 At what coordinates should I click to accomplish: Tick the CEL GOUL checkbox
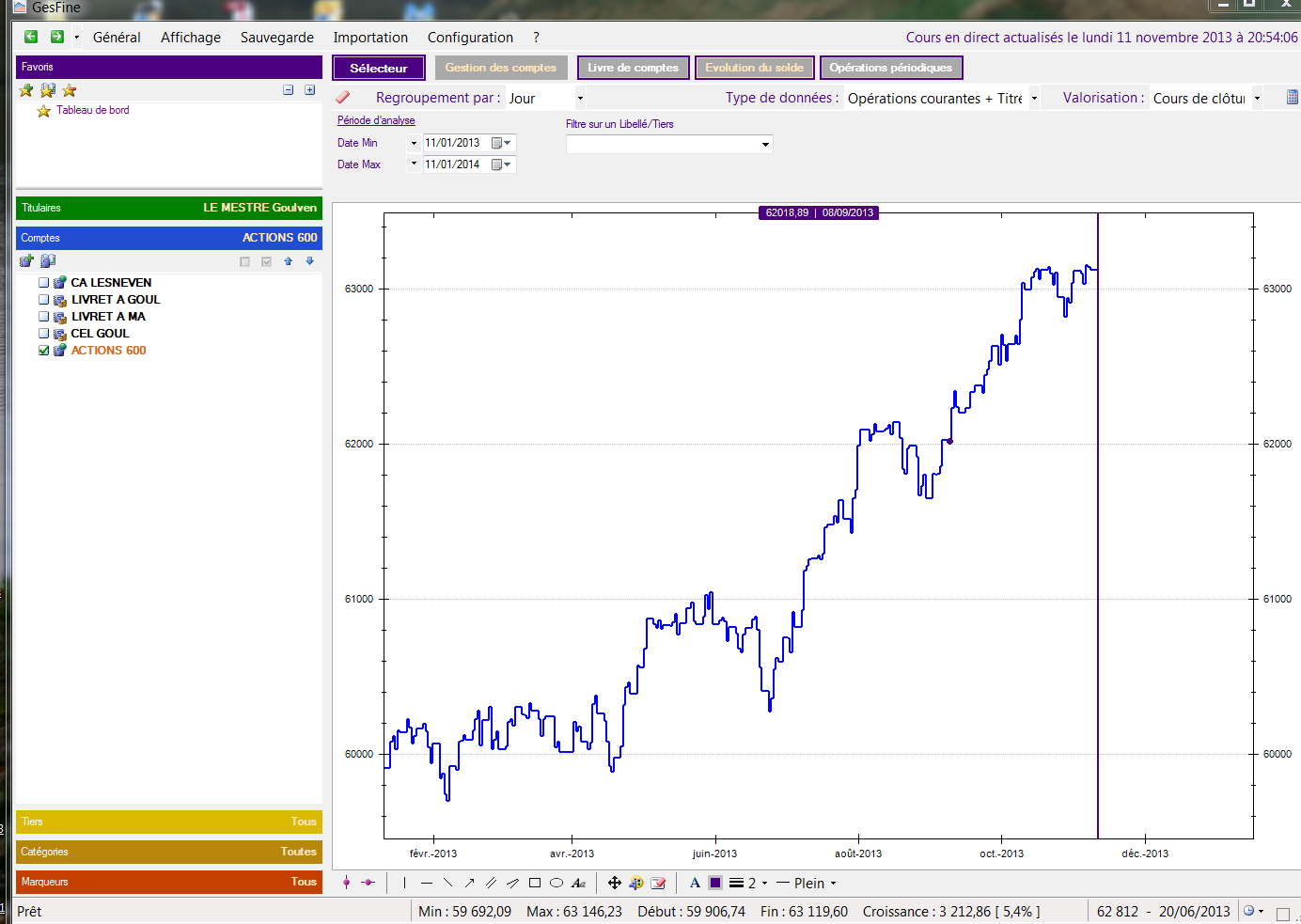pyautogui.click(x=44, y=334)
